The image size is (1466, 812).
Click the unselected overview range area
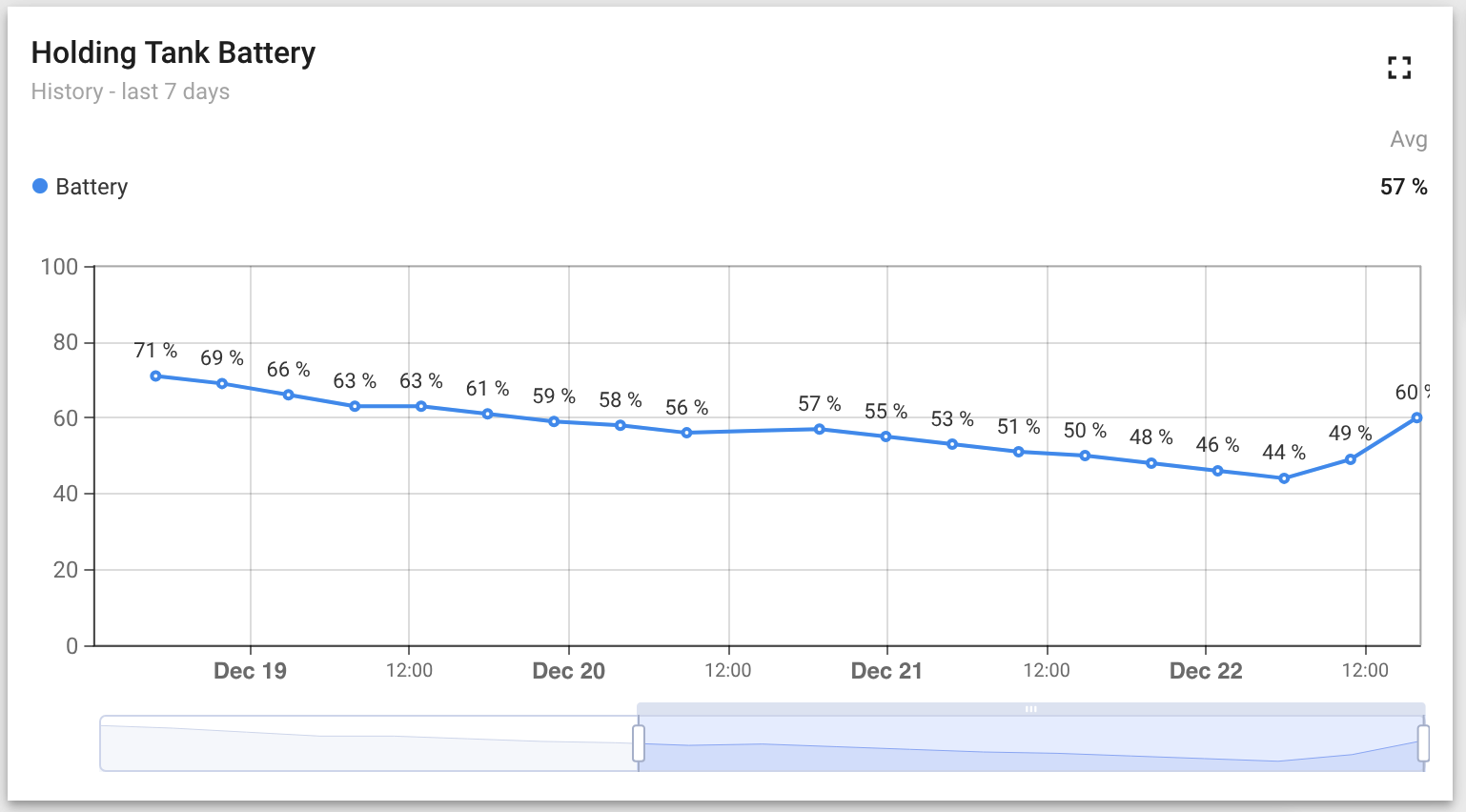coord(368,743)
